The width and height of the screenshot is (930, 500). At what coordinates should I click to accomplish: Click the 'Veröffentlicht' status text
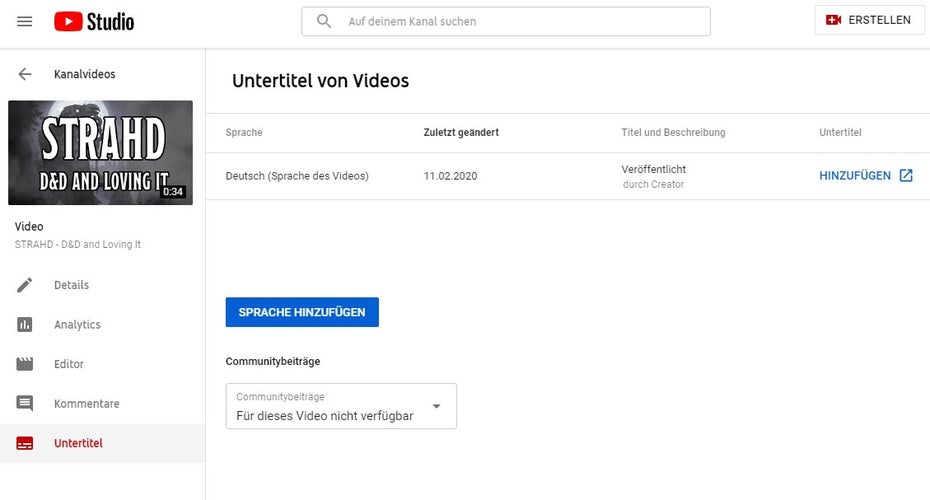point(654,169)
